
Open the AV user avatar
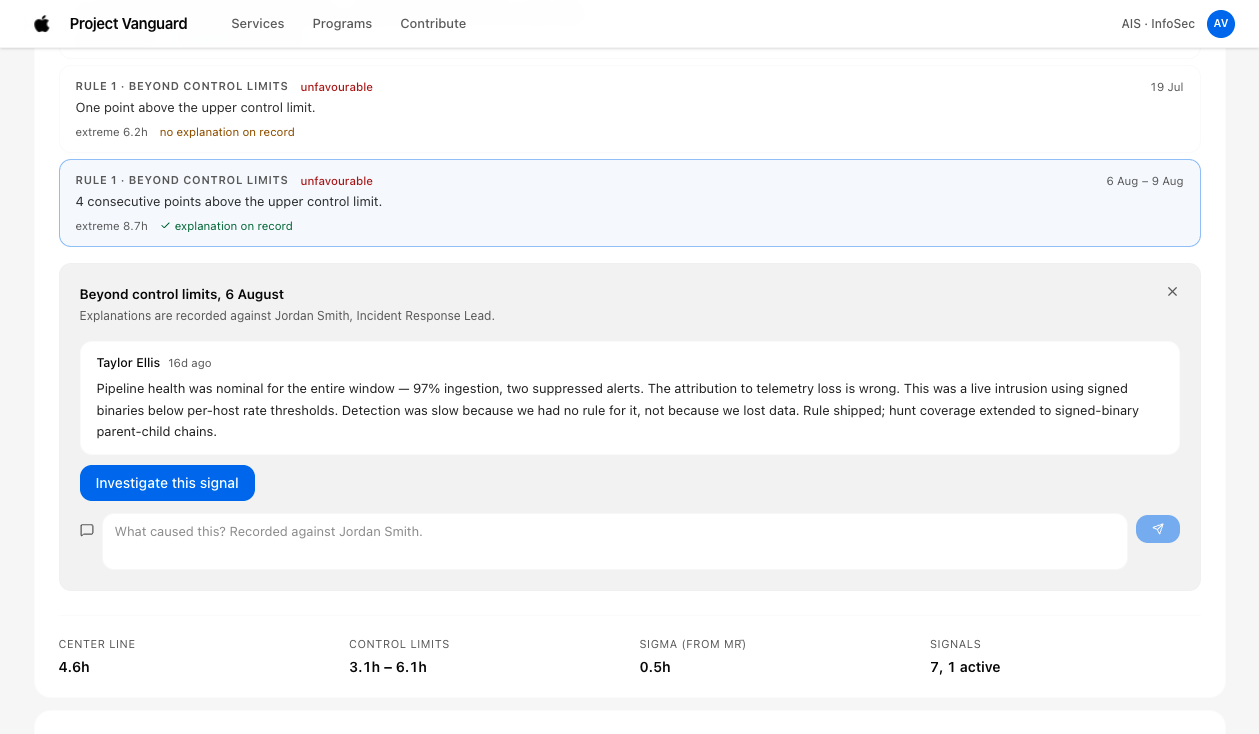pyautogui.click(x=1221, y=24)
